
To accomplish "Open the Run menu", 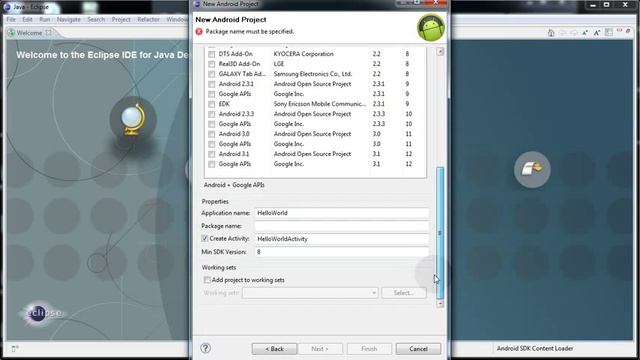I will click(x=44, y=19).
